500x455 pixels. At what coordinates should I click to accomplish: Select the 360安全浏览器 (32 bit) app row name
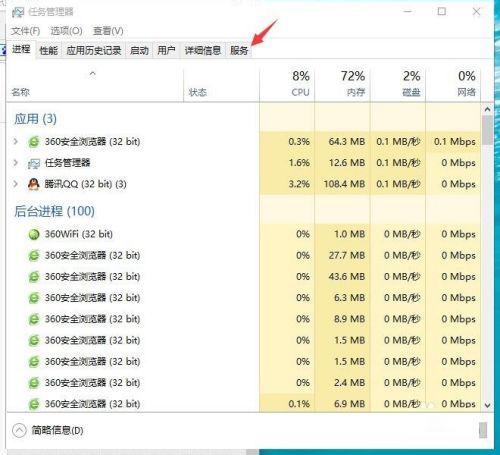pos(92,142)
